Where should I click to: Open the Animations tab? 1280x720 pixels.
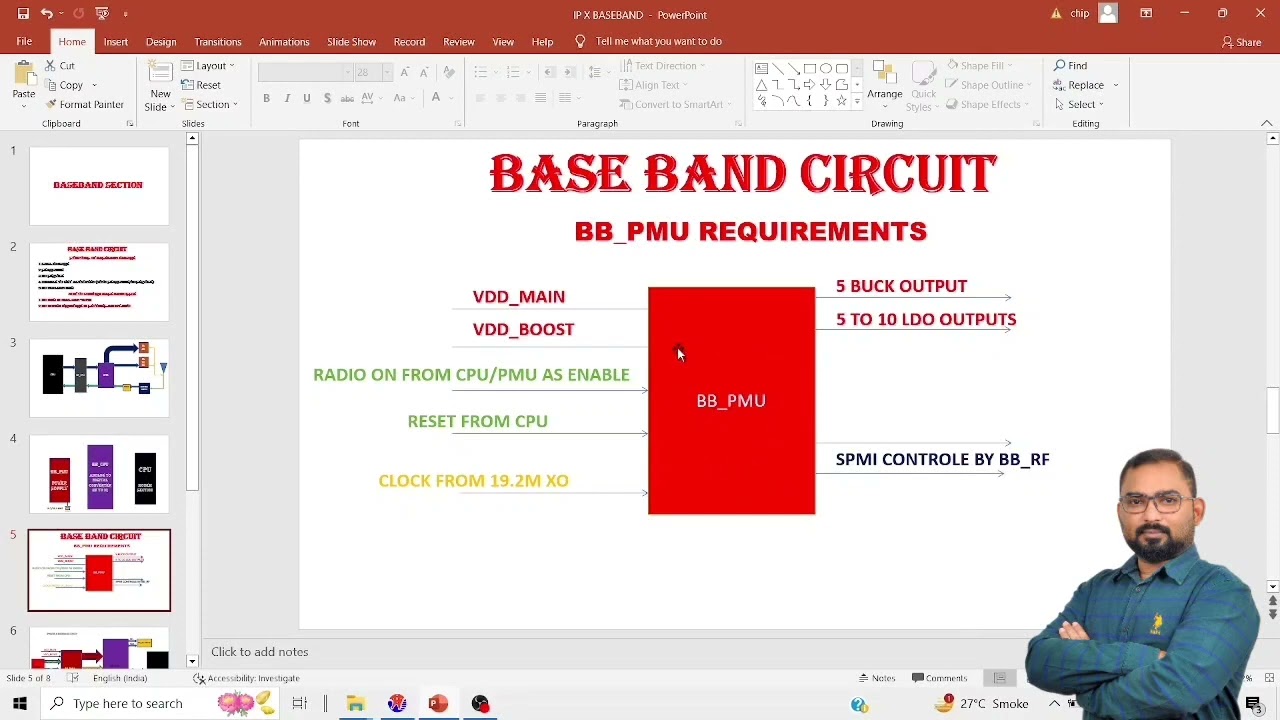tap(284, 42)
